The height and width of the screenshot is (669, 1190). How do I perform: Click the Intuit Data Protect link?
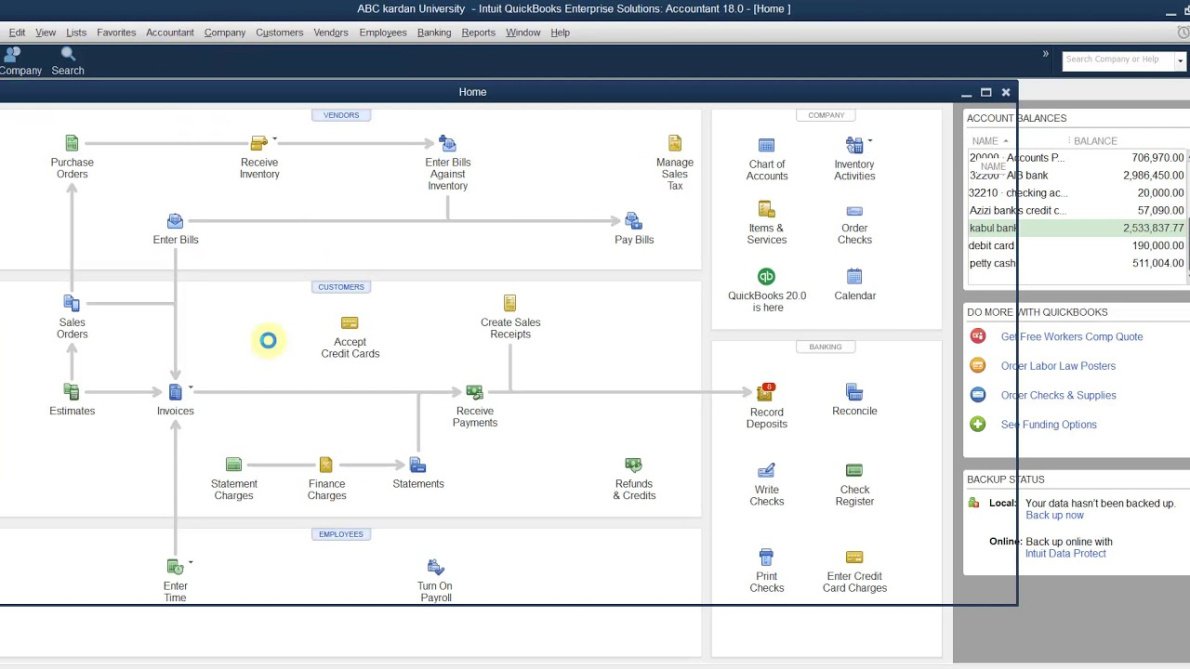pyautogui.click(x=1066, y=554)
